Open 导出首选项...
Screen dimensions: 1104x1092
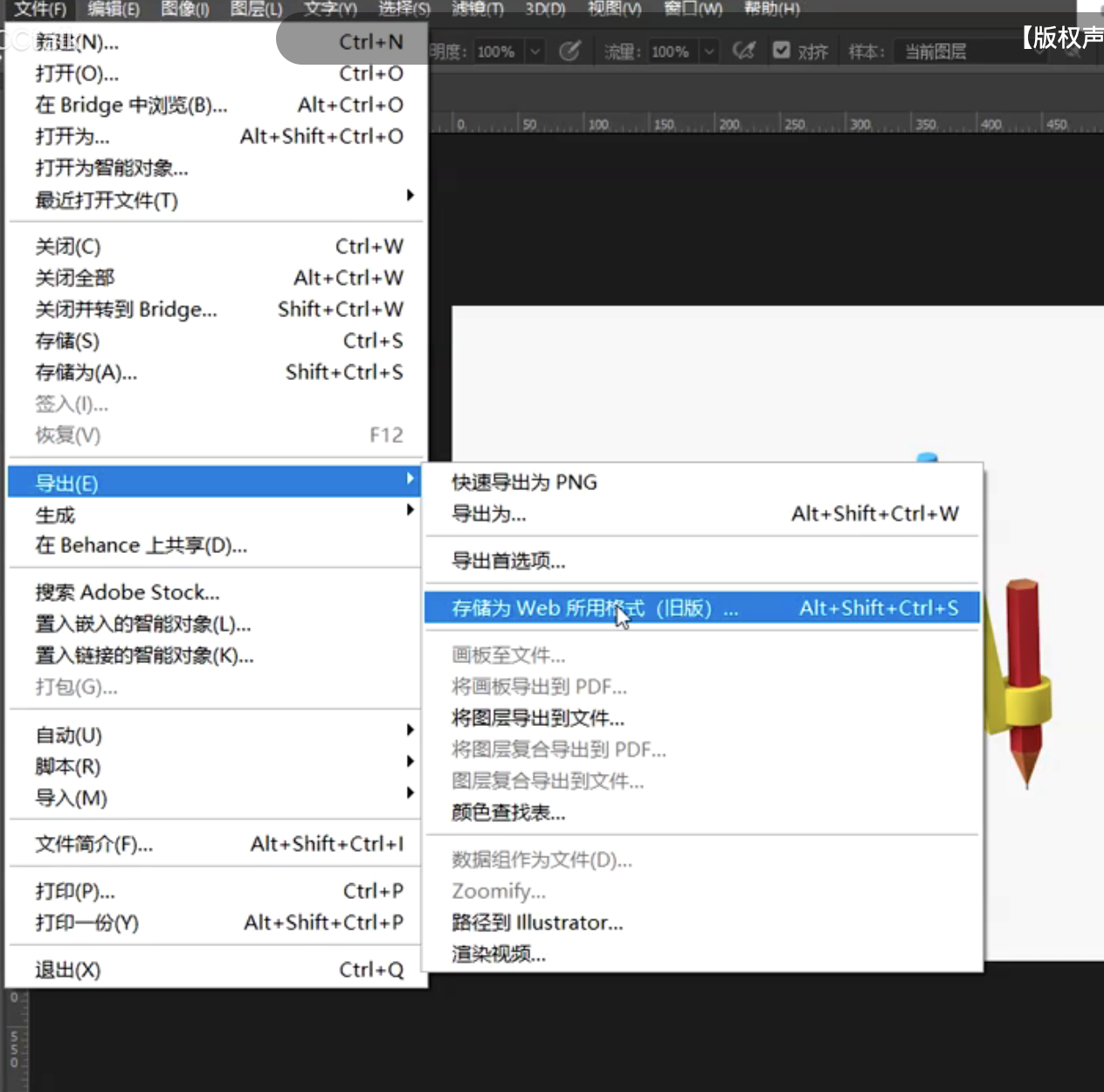point(701,561)
